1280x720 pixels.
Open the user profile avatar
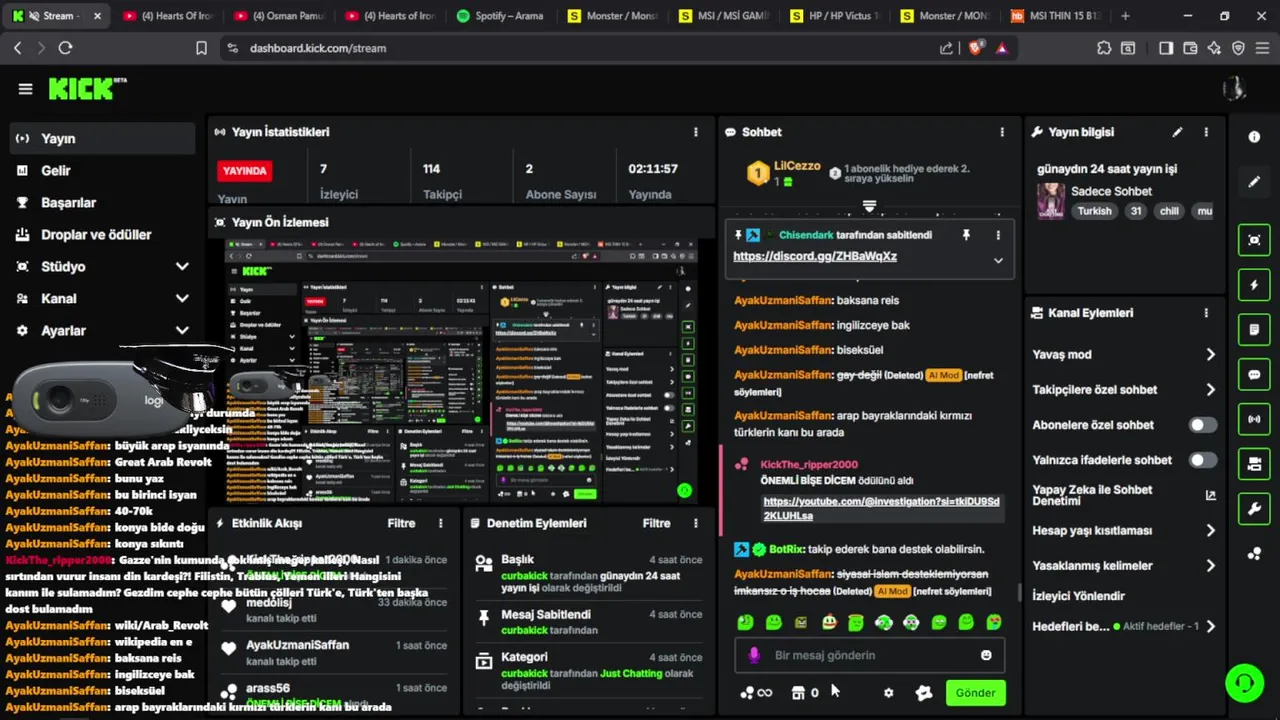1234,89
